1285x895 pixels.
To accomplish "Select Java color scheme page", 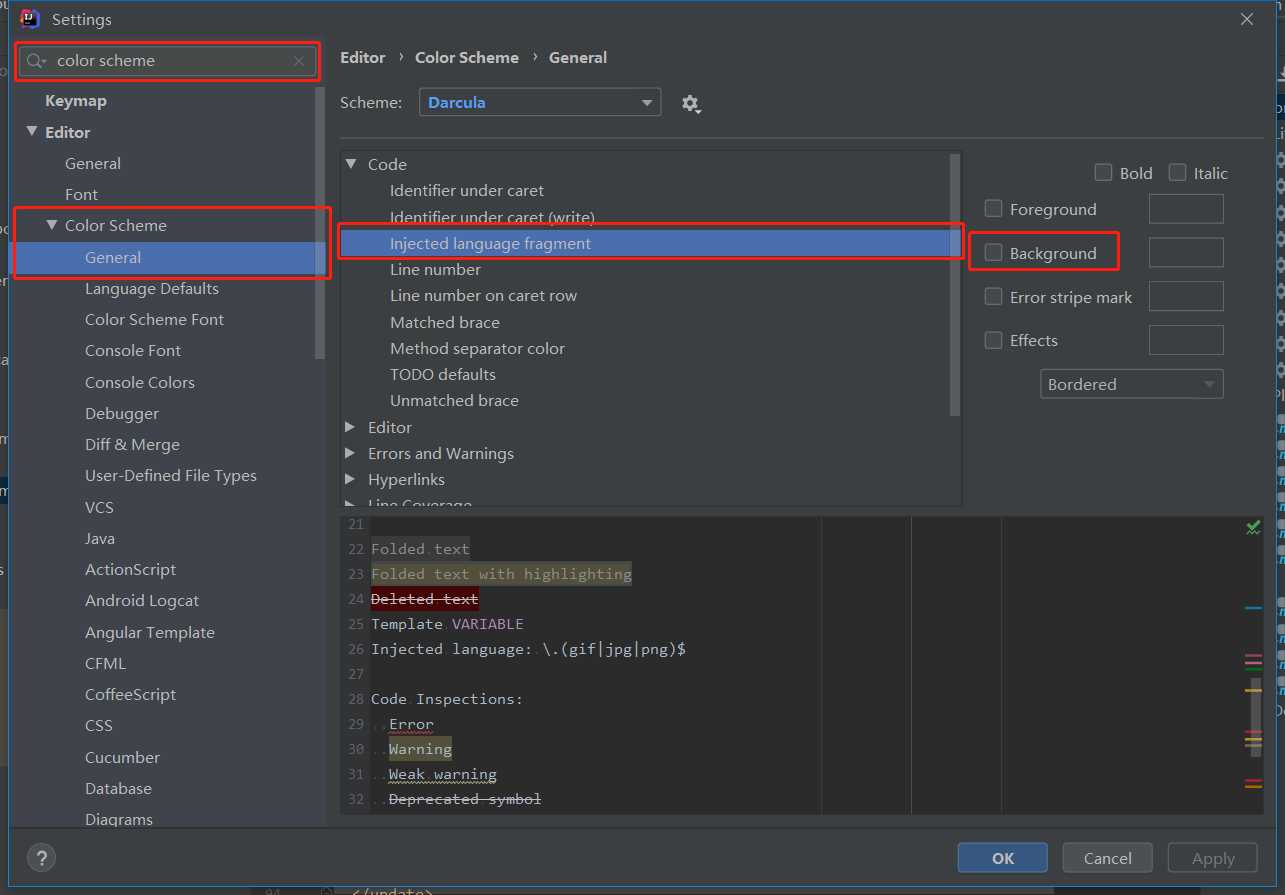I will click(100, 538).
